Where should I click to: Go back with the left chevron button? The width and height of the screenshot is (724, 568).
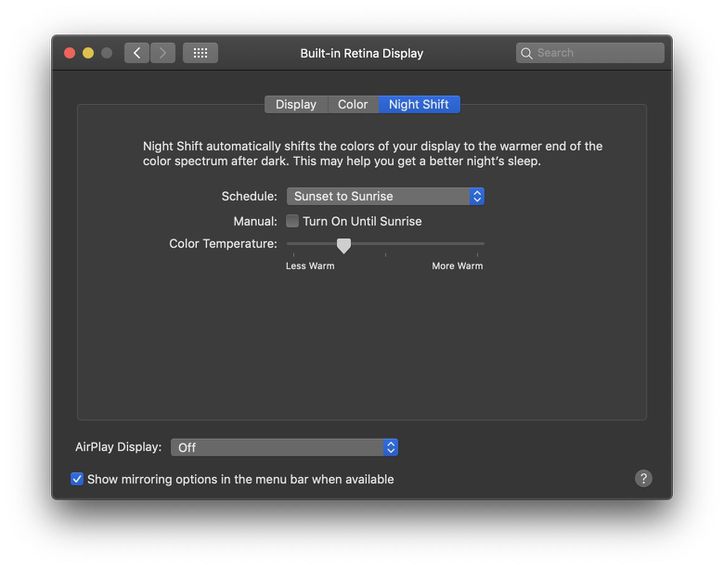click(x=137, y=53)
